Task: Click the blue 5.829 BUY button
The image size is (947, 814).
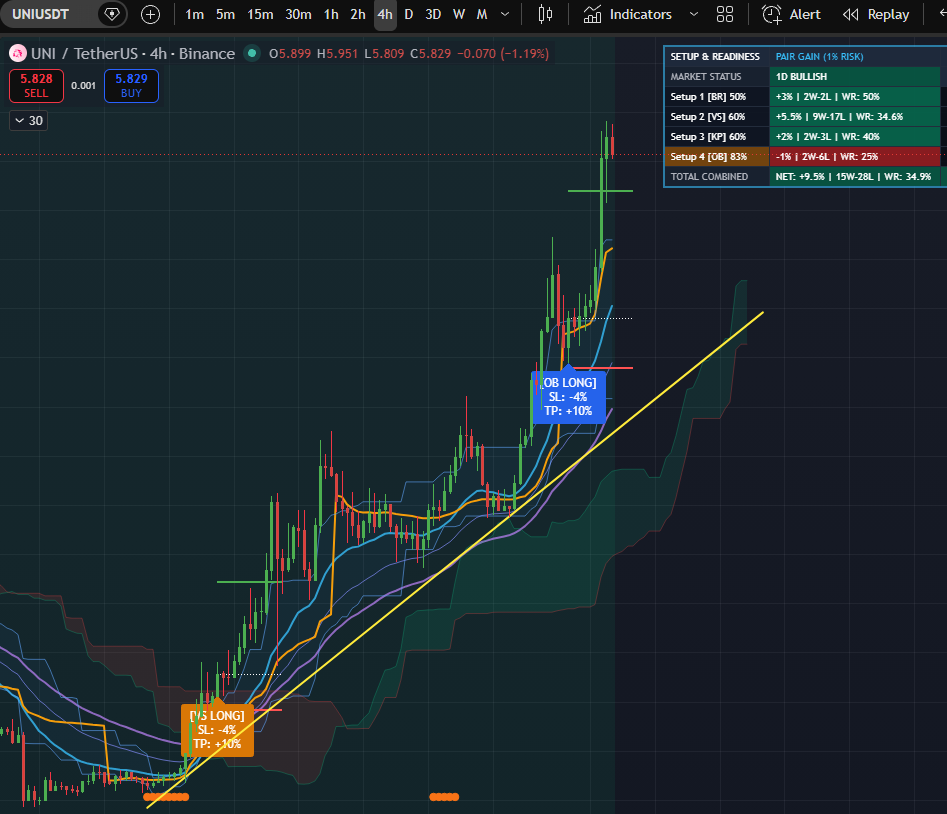Action: click(x=131, y=86)
